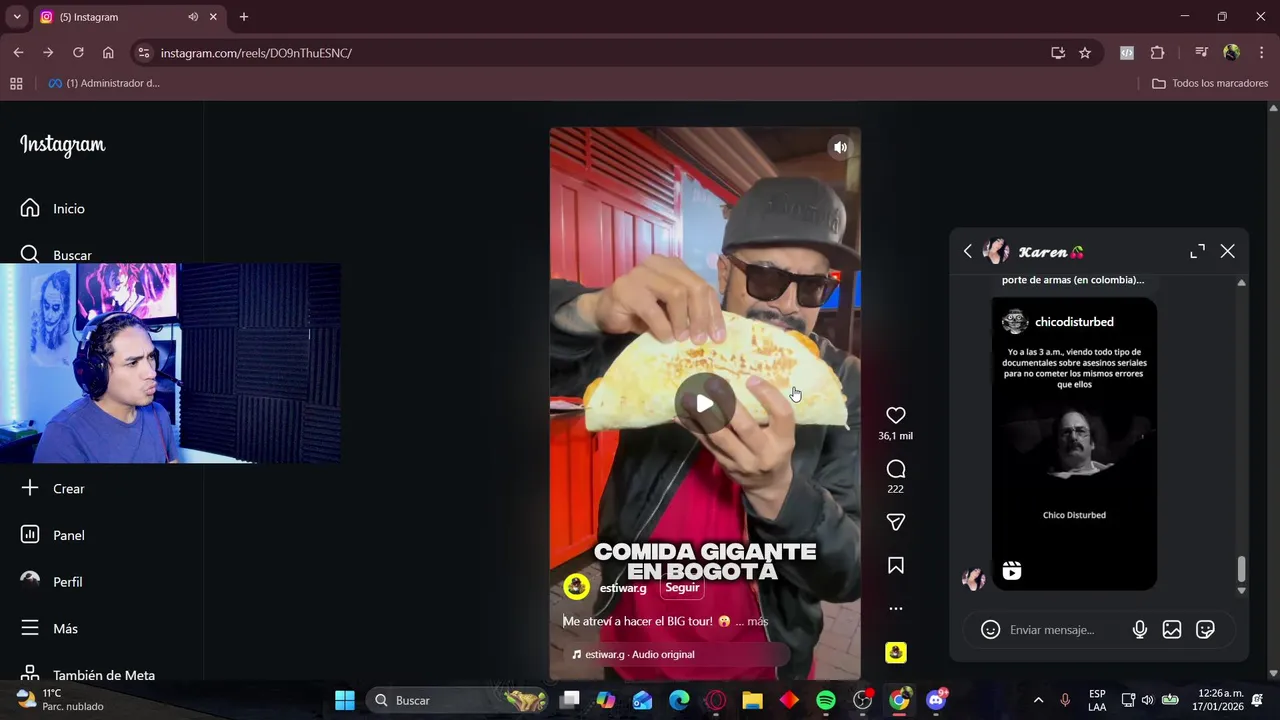
Task: Close the Instagram browser tab
Action: pos(213,17)
